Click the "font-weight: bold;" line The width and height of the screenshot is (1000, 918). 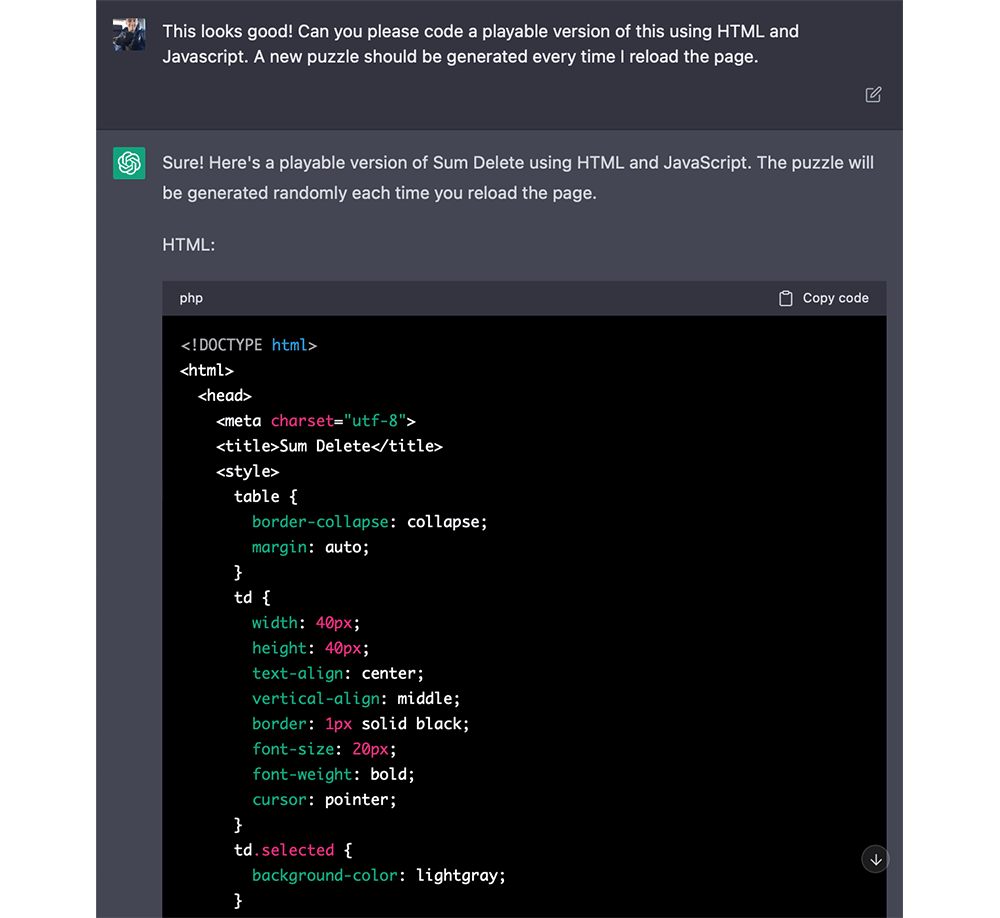click(x=333, y=774)
